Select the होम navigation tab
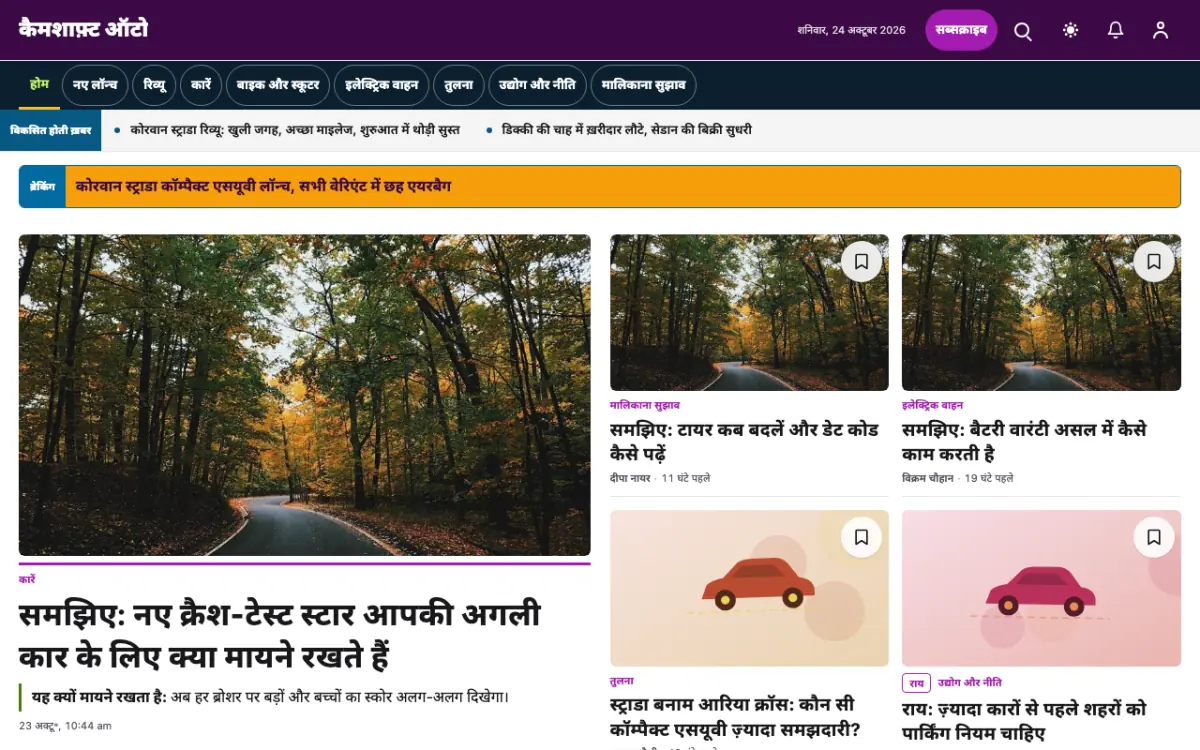The height and width of the screenshot is (750, 1200). pyautogui.click(x=39, y=84)
